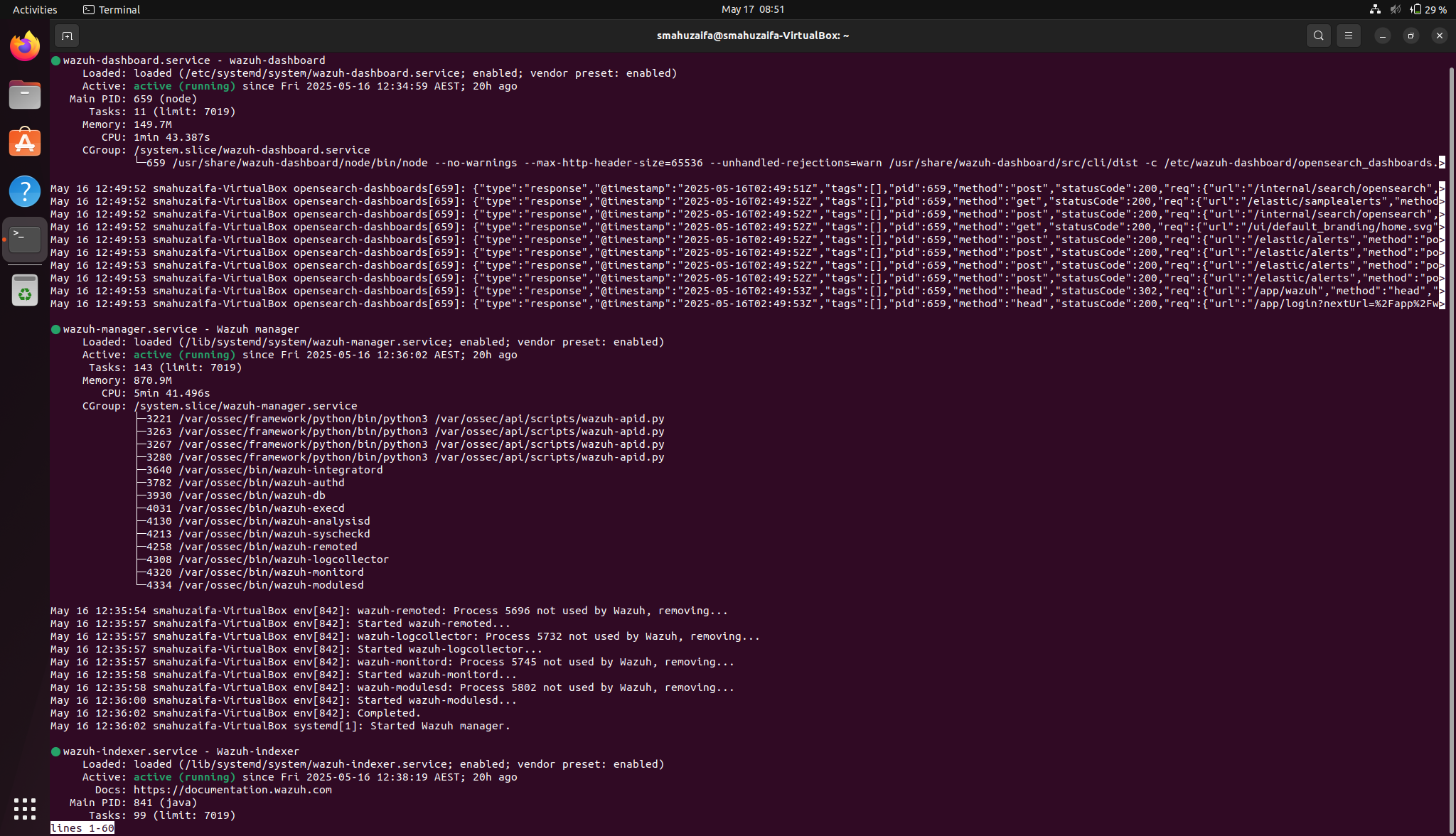Open the Help icon in dock
Viewport: 1456px width, 836px height.
click(25, 191)
